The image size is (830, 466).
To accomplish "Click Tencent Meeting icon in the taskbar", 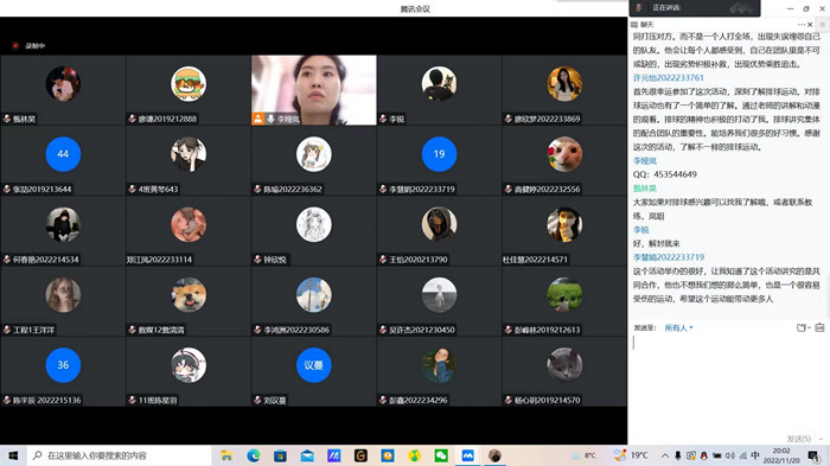I will (467, 456).
